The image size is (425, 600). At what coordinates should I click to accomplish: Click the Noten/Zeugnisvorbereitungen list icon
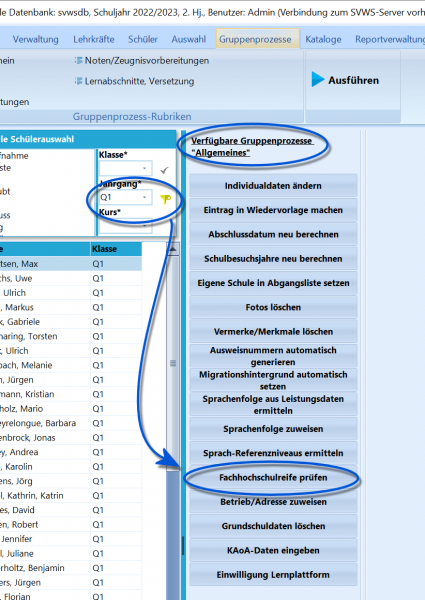coord(78,60)
